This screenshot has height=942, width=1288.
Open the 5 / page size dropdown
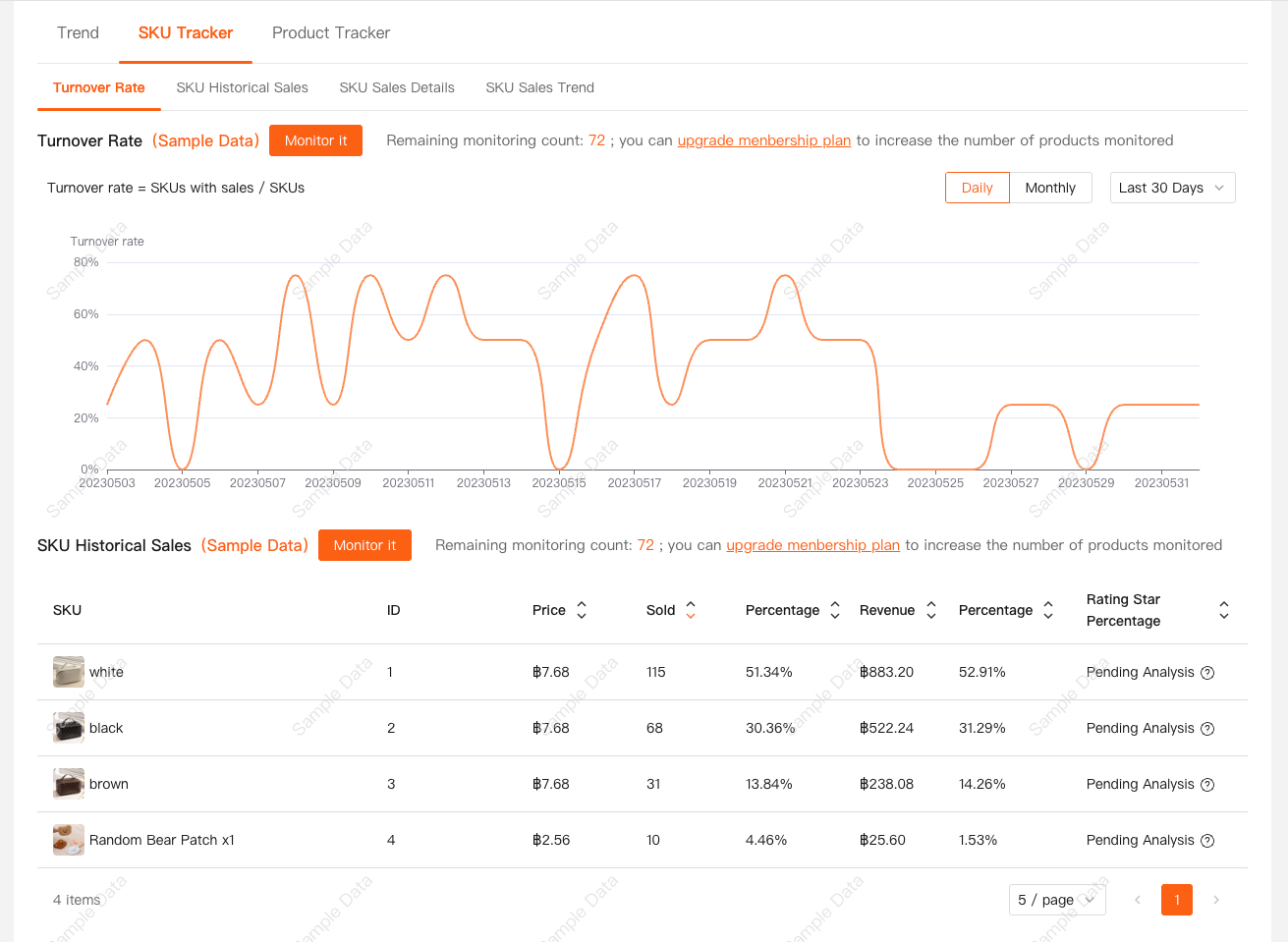tap(1056, 900)
